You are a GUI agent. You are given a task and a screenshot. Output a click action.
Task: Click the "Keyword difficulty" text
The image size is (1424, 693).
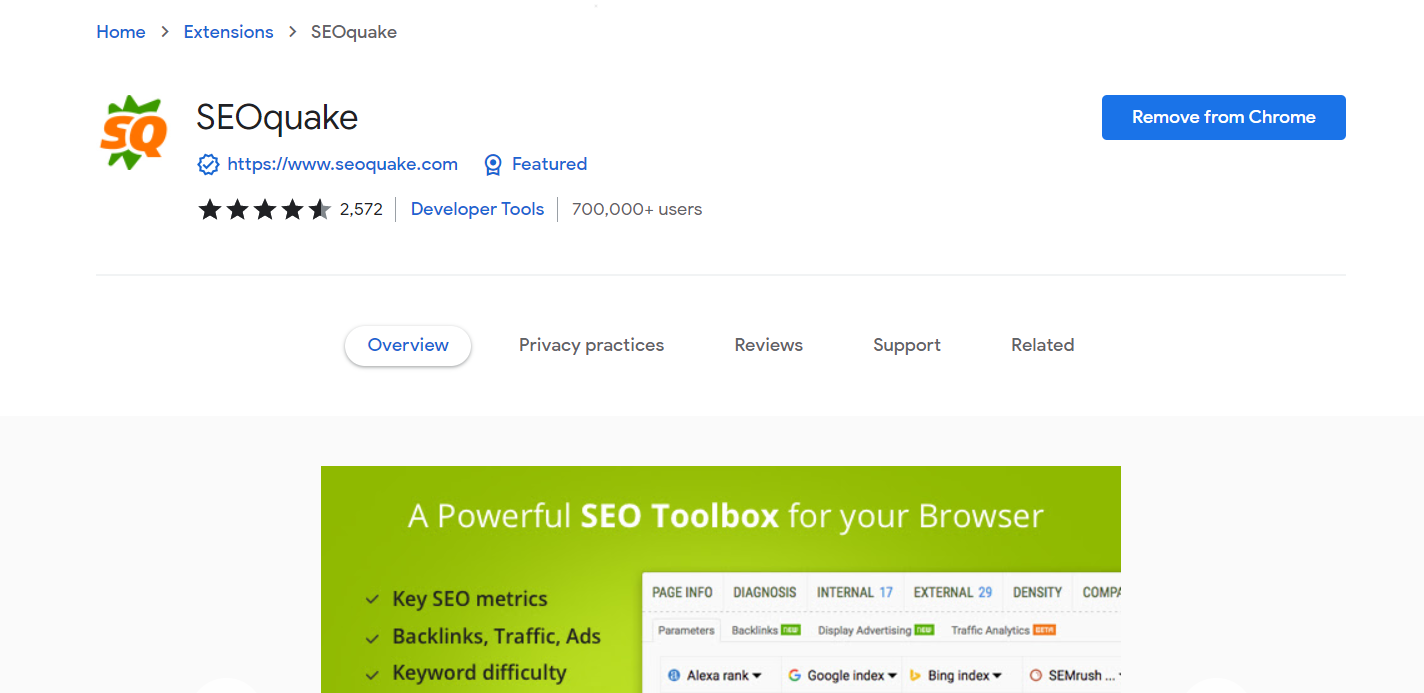click(x=479, y=673)
